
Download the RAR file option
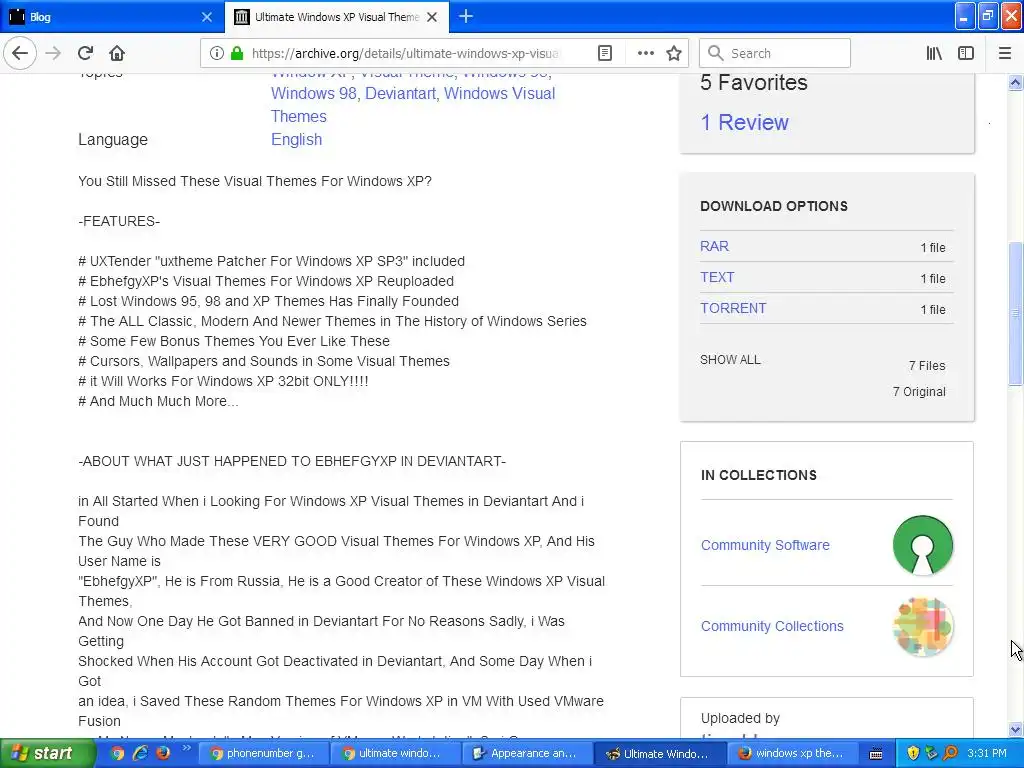click(714, 246)
